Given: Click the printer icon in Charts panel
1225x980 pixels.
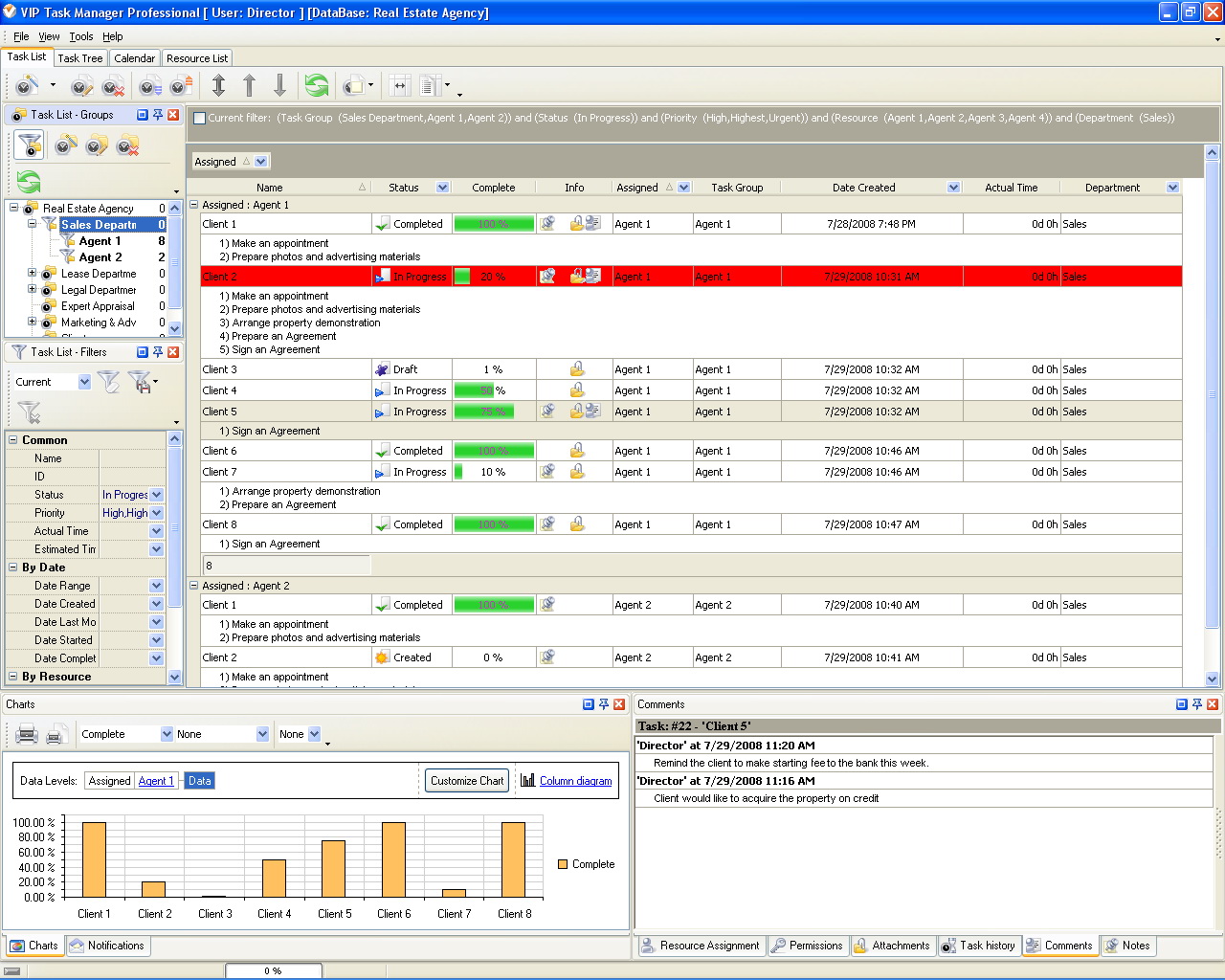Looking at the screenshot, I should click(27, 734).
